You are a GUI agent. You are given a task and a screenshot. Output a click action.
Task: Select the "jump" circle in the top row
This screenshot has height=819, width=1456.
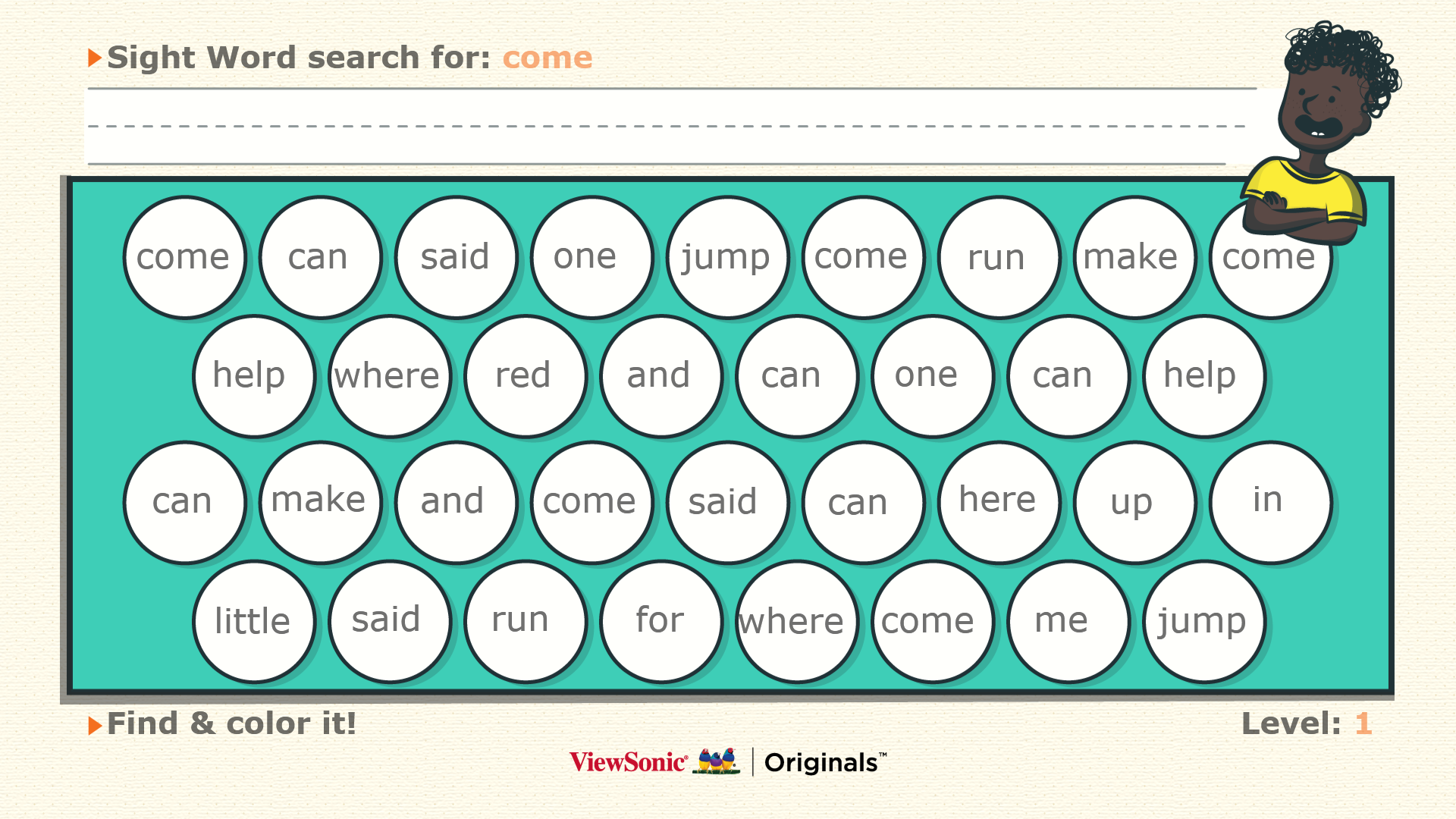(727, 257)
